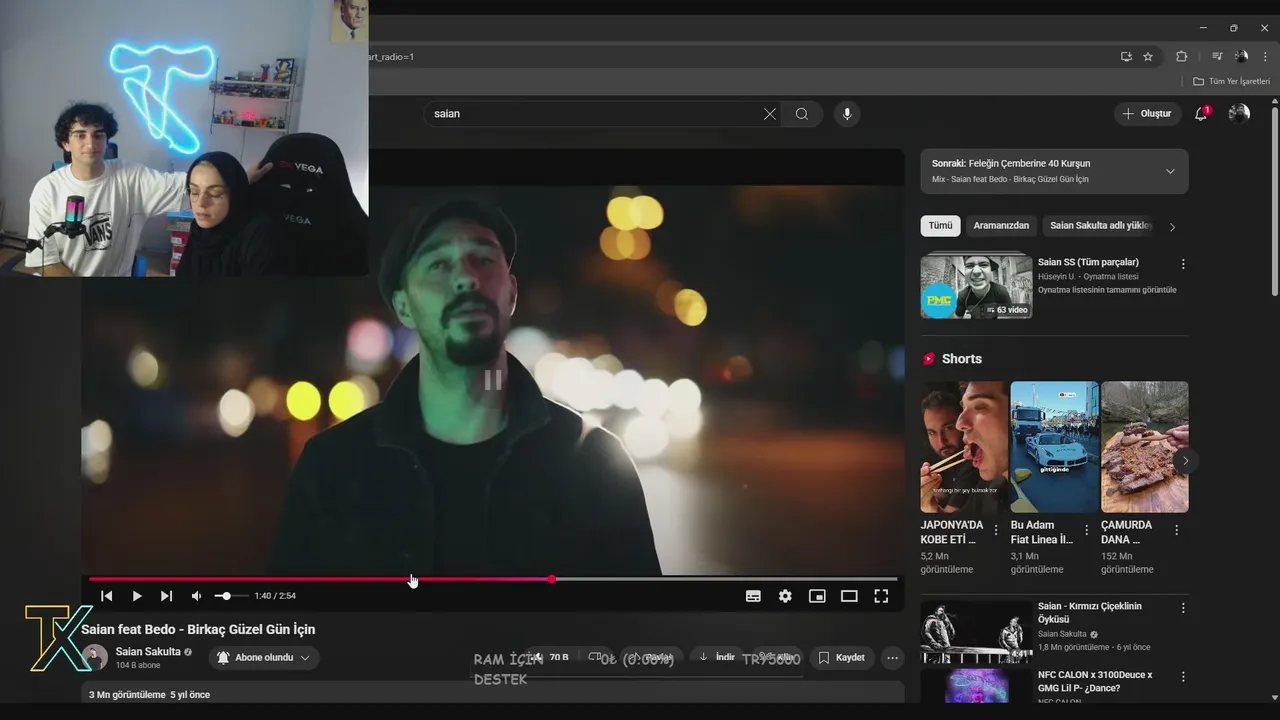This screenshot has width=1280, height=720.
Task: Adjust the volume slider knob
Action: [x=226, y=596]
